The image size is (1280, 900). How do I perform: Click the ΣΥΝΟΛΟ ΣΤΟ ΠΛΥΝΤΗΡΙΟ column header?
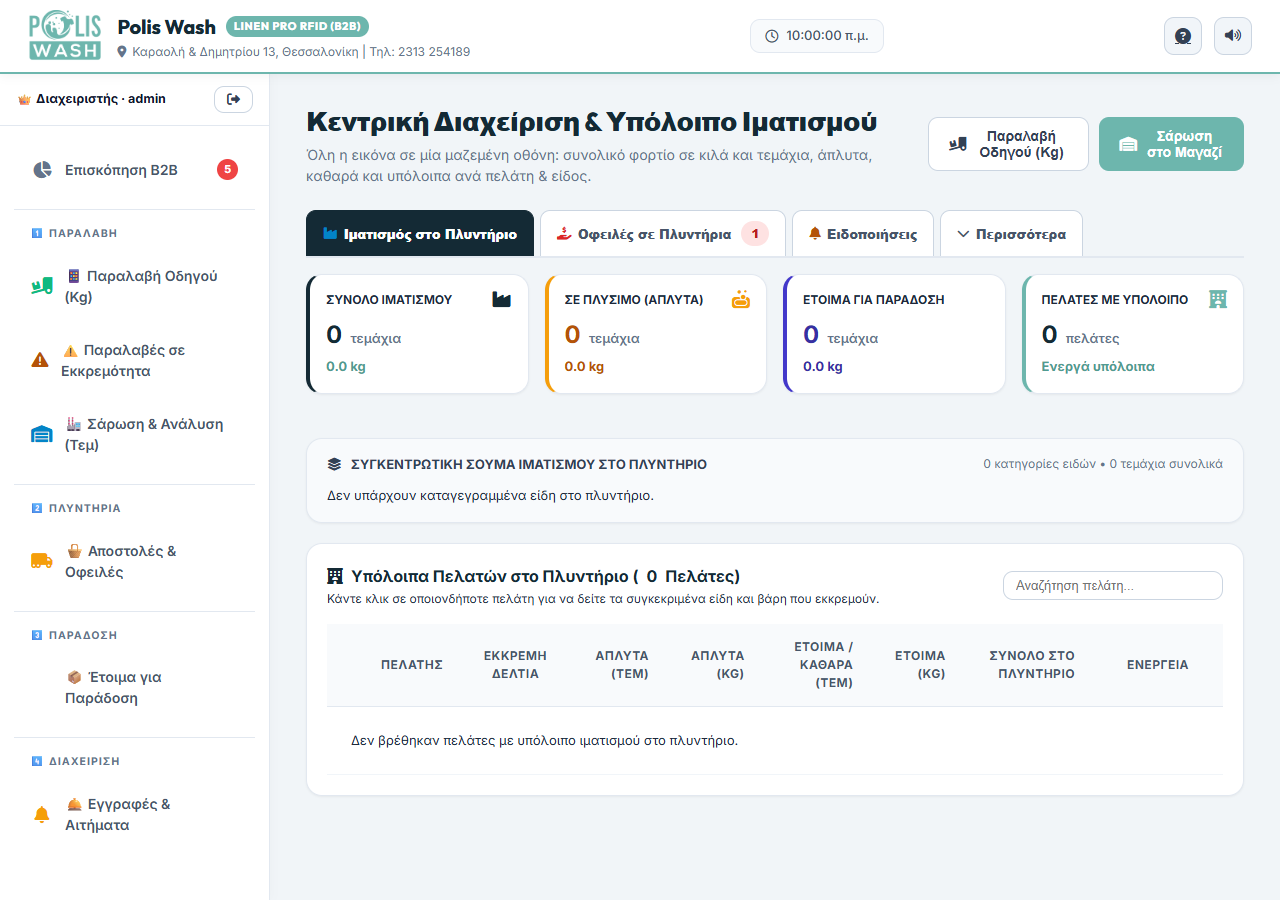point(1032,665)
